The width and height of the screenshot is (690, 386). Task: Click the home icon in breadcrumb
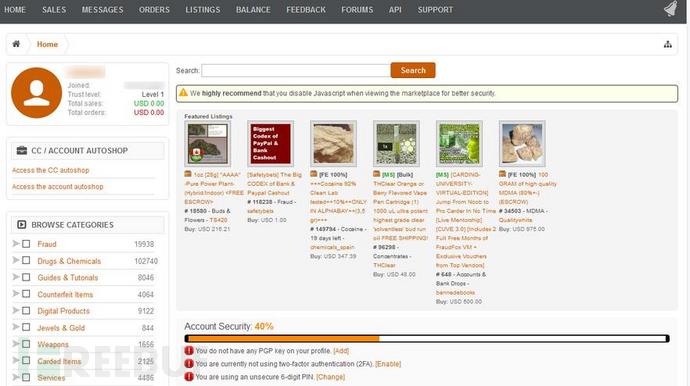pos(16,44)
